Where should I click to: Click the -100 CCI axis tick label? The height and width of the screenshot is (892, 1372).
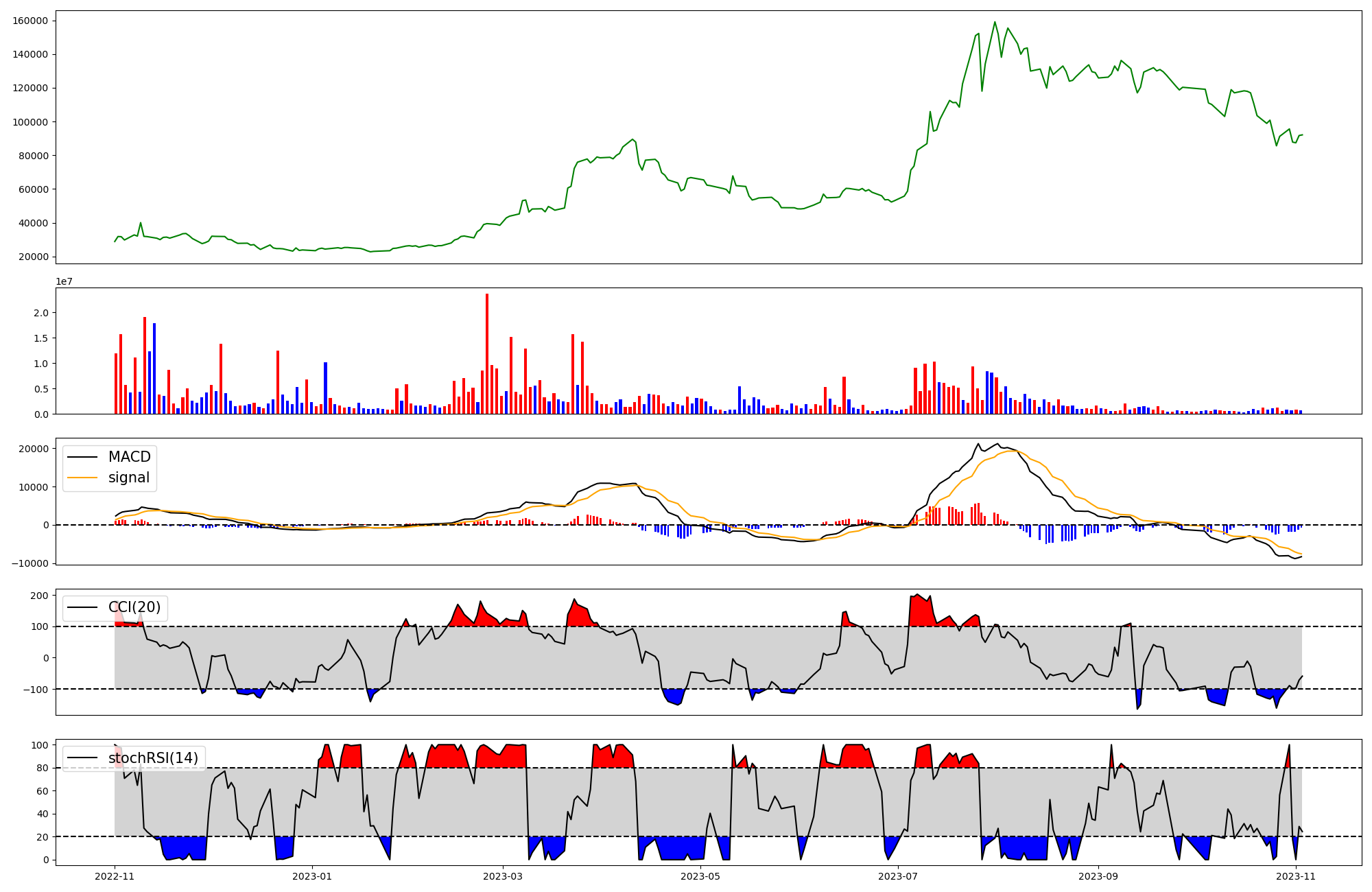[x=36, y=689]
